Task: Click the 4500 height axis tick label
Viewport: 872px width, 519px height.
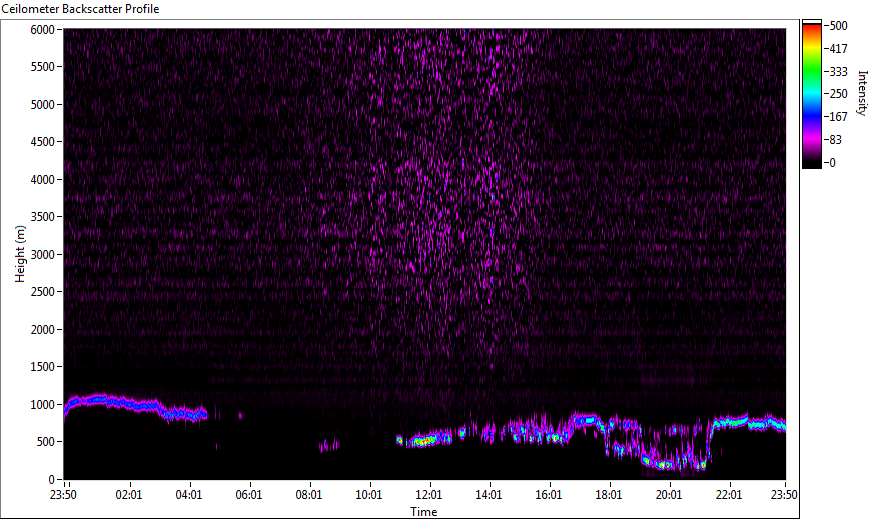Action: (42, 142)
